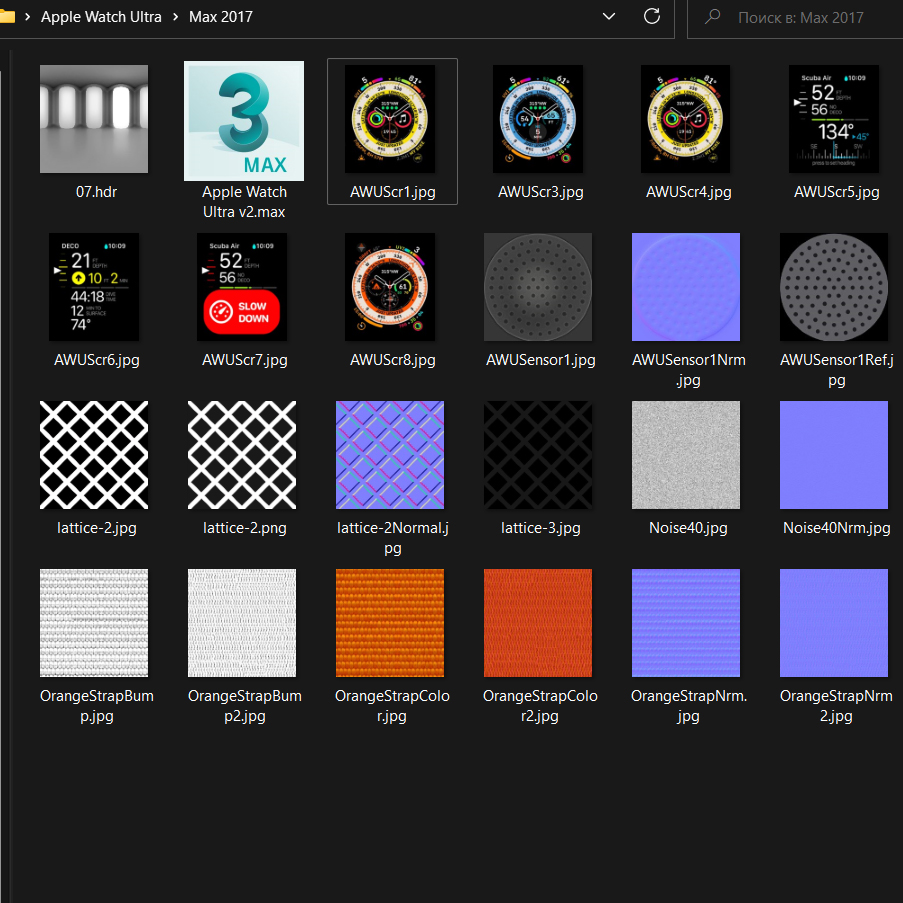The width and height of the screenshot is (903, 903).
Task: Select the AWUScr4.jpg thumbnail
Action: [x=686, y=119]
